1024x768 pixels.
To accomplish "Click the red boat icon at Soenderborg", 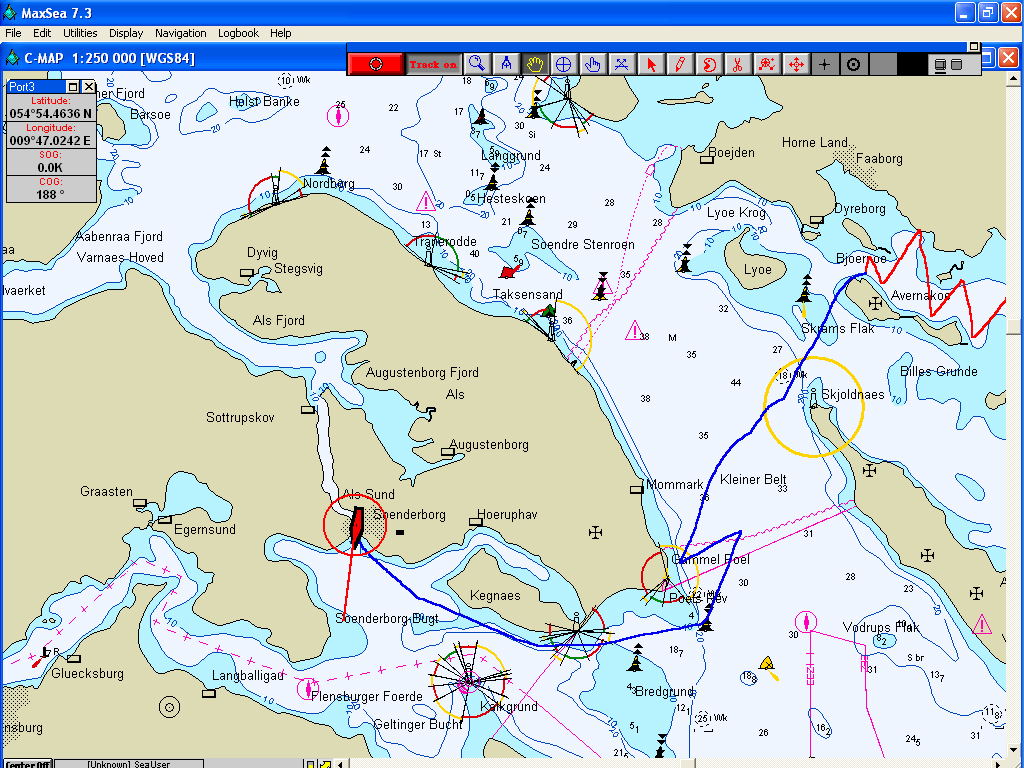I will coord(357,526).
